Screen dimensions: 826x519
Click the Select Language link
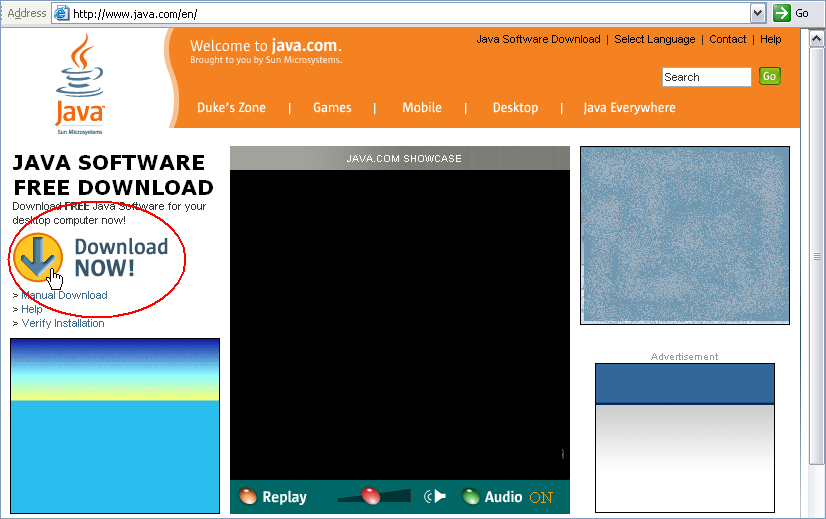(x=655, y=39)
